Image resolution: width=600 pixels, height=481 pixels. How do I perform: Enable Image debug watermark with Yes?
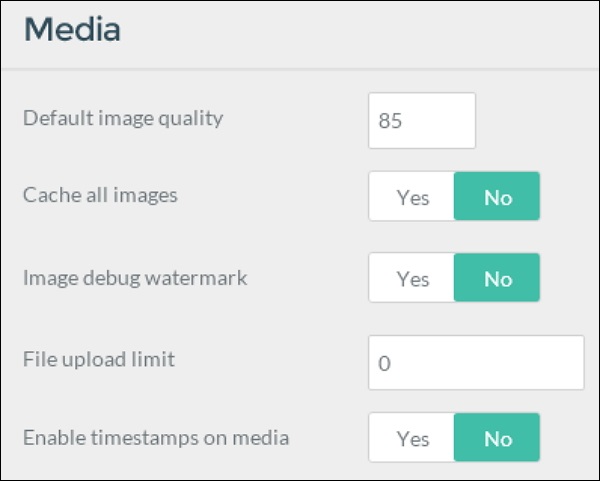[x=412, y=278]
